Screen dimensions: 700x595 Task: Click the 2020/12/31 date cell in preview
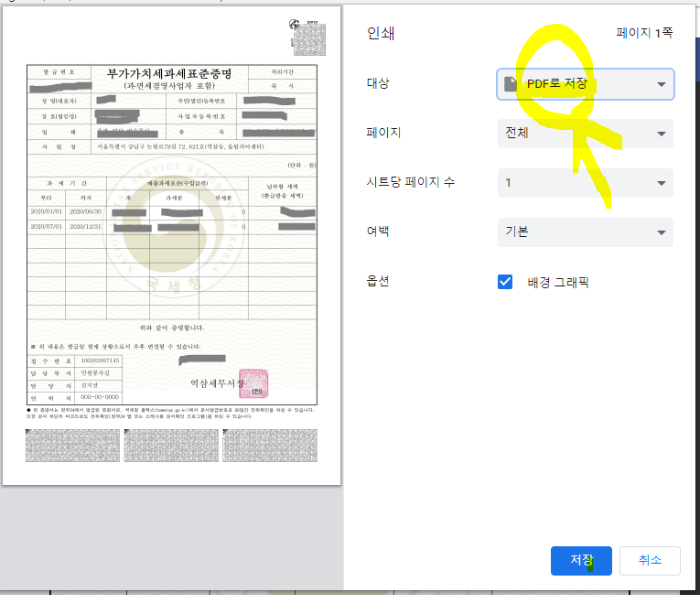coord(85,227)
